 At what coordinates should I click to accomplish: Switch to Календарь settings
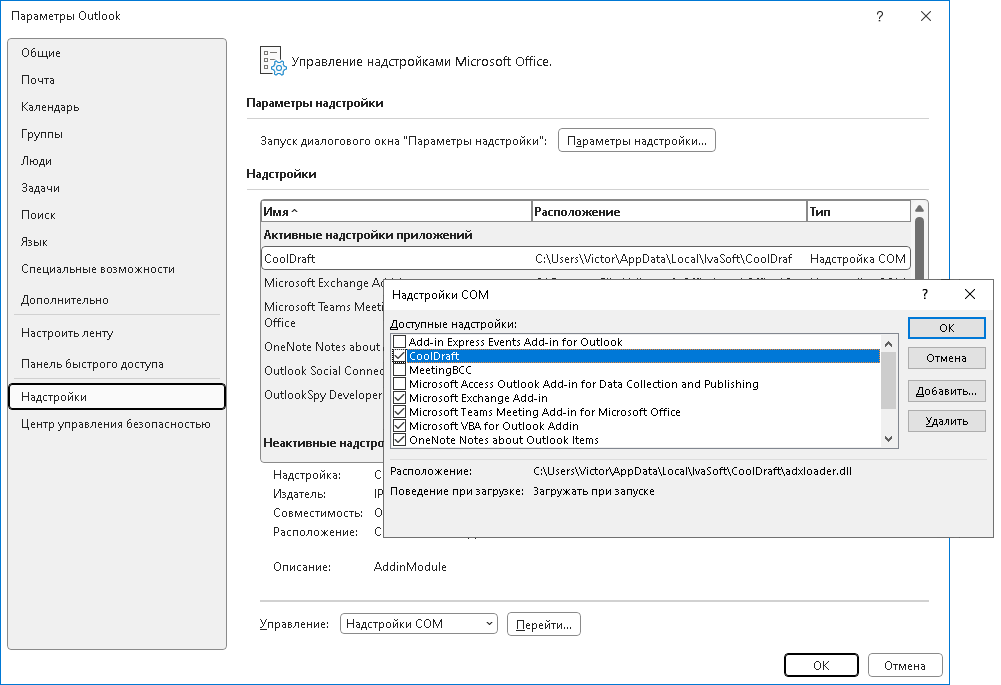pos(117,107)
